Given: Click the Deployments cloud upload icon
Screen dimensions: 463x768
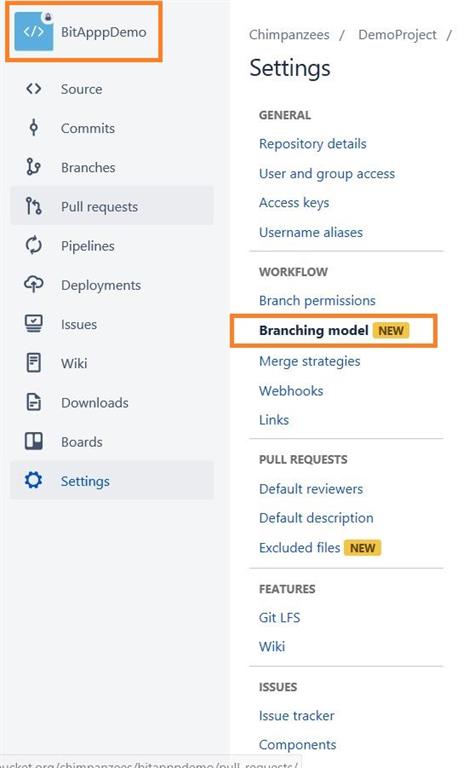Looking at the screenshot, I should click(x=33, y=284).
